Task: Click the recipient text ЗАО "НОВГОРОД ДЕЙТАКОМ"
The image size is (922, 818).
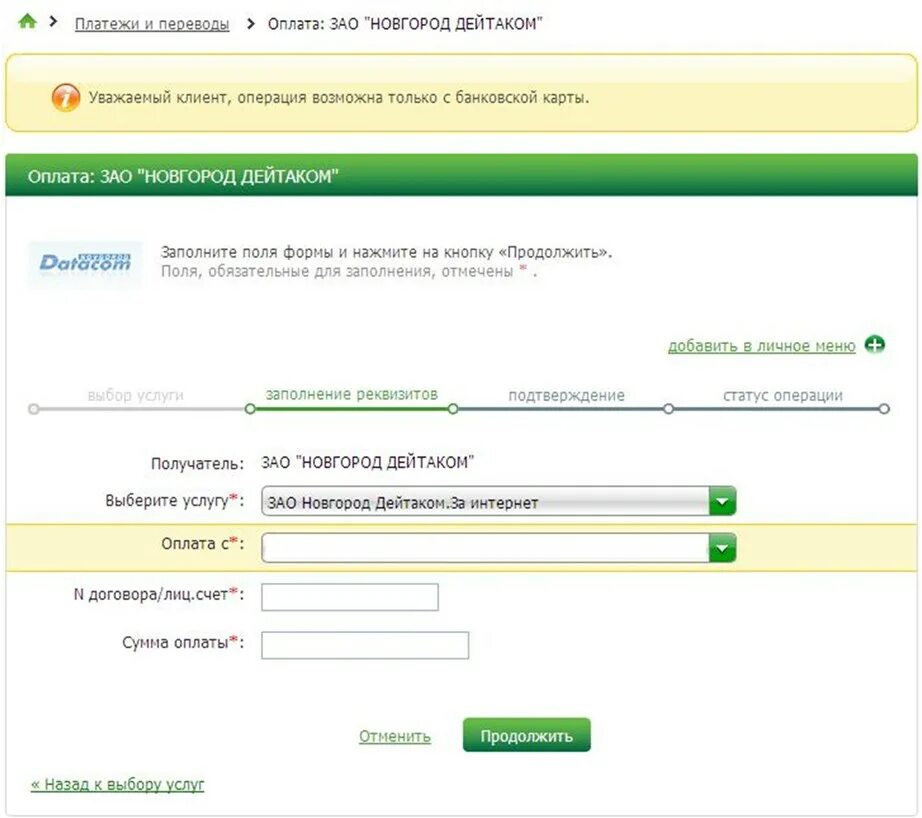Action: pos(368,462)
